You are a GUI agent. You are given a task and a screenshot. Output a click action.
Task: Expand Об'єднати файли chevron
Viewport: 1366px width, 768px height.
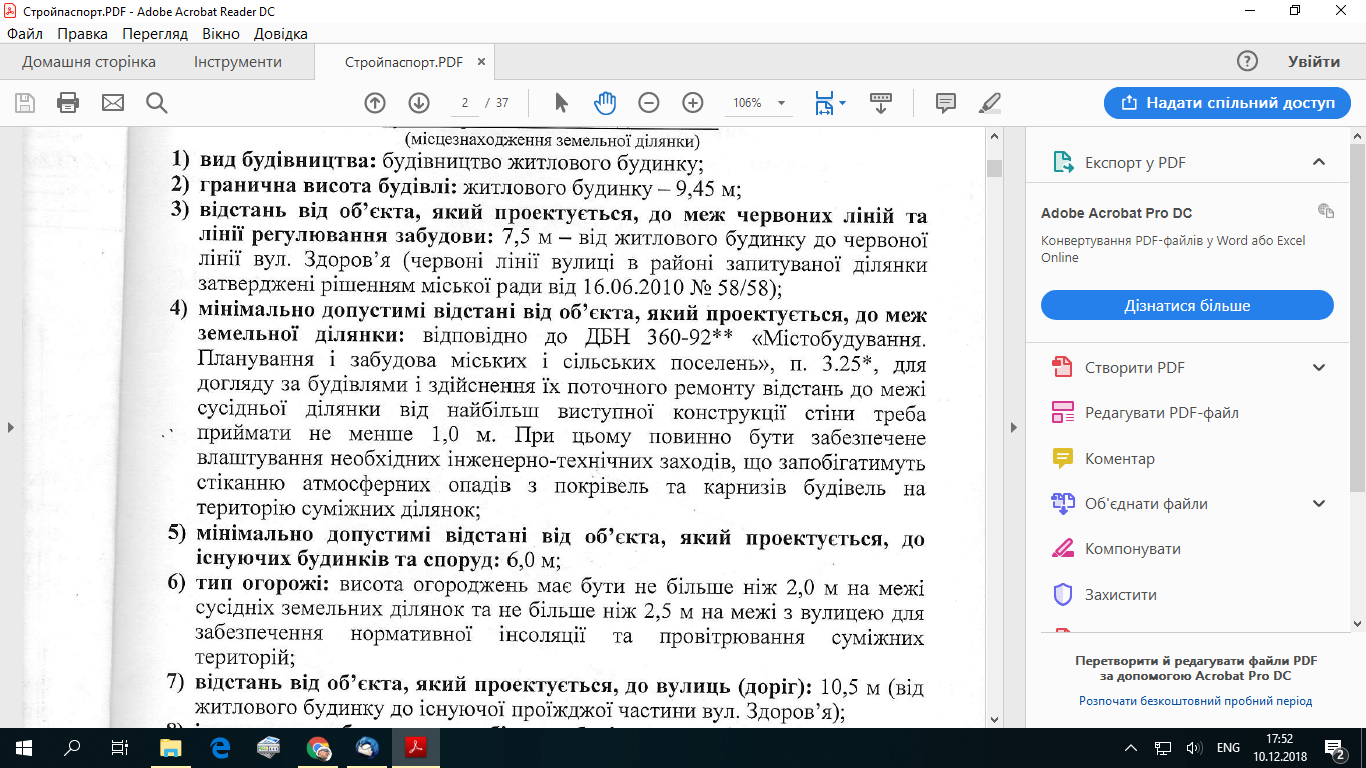1319,503
